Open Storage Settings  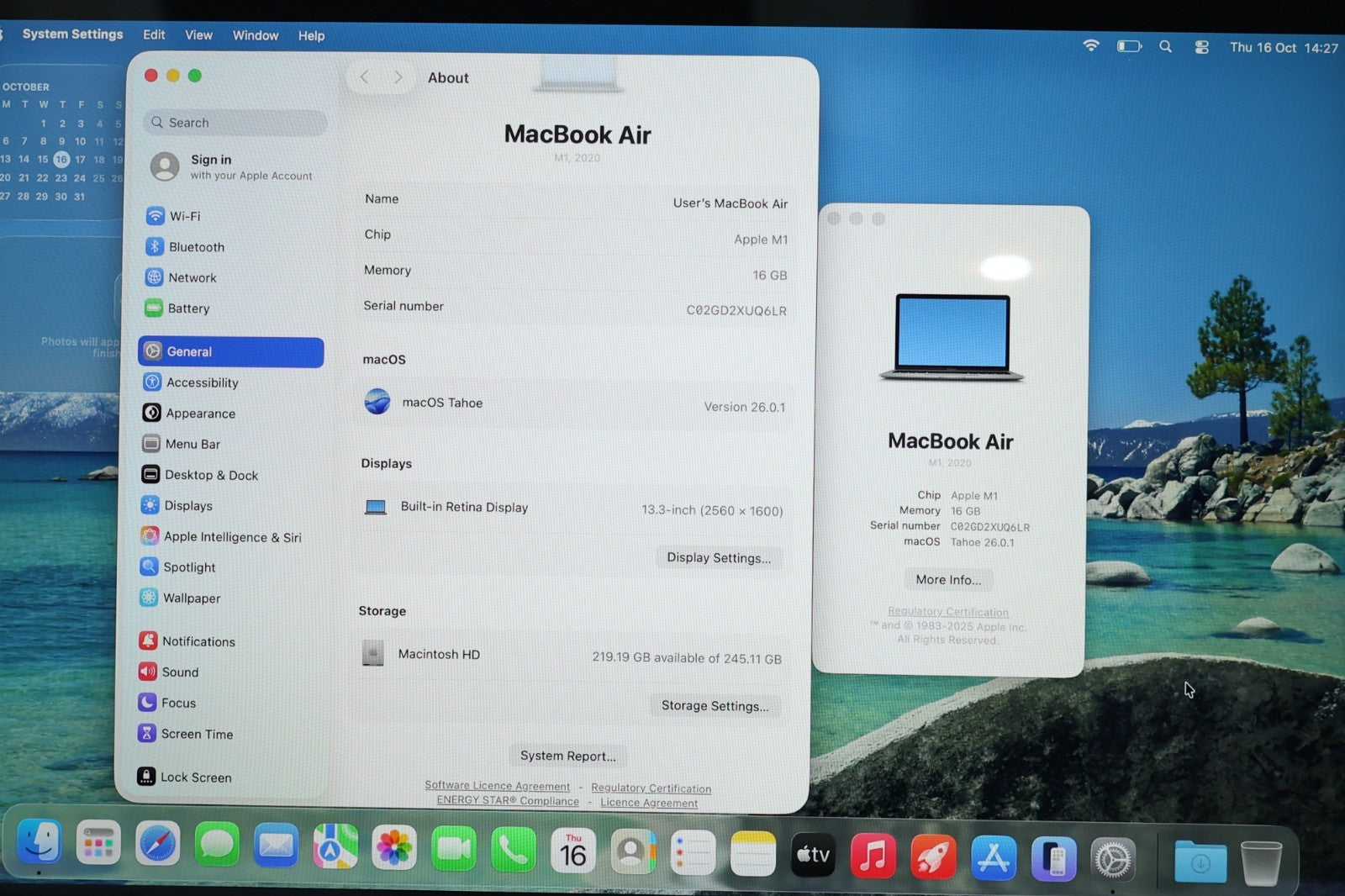click(x=715, y=706)
